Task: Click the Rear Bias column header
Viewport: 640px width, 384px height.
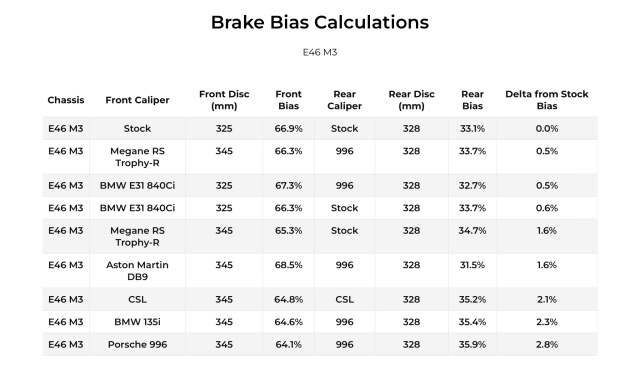Action: coord(472,100)
